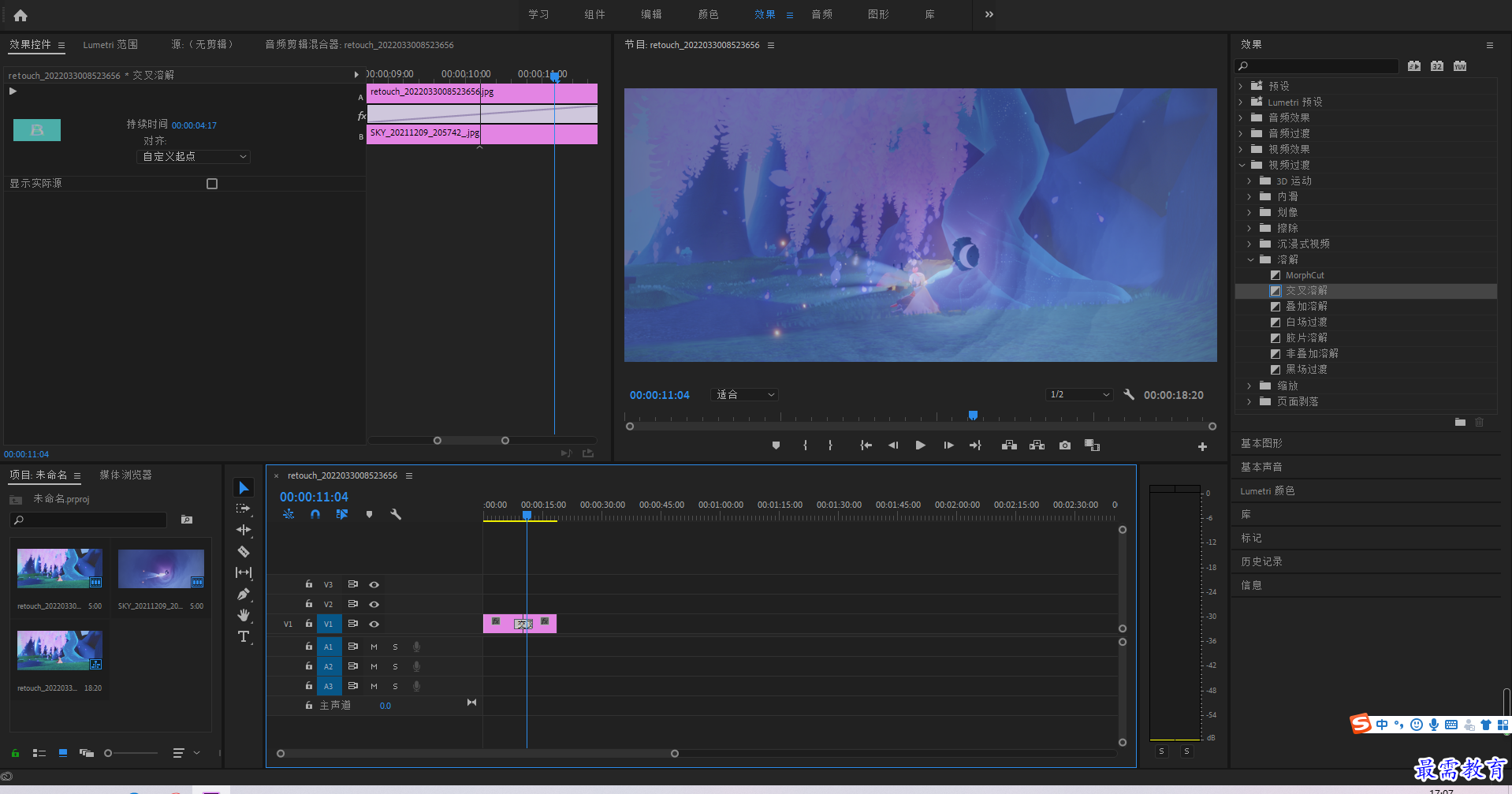1512x794 pixels.
Task: Toggle A1 track targeting
Action: click(329, 647)
